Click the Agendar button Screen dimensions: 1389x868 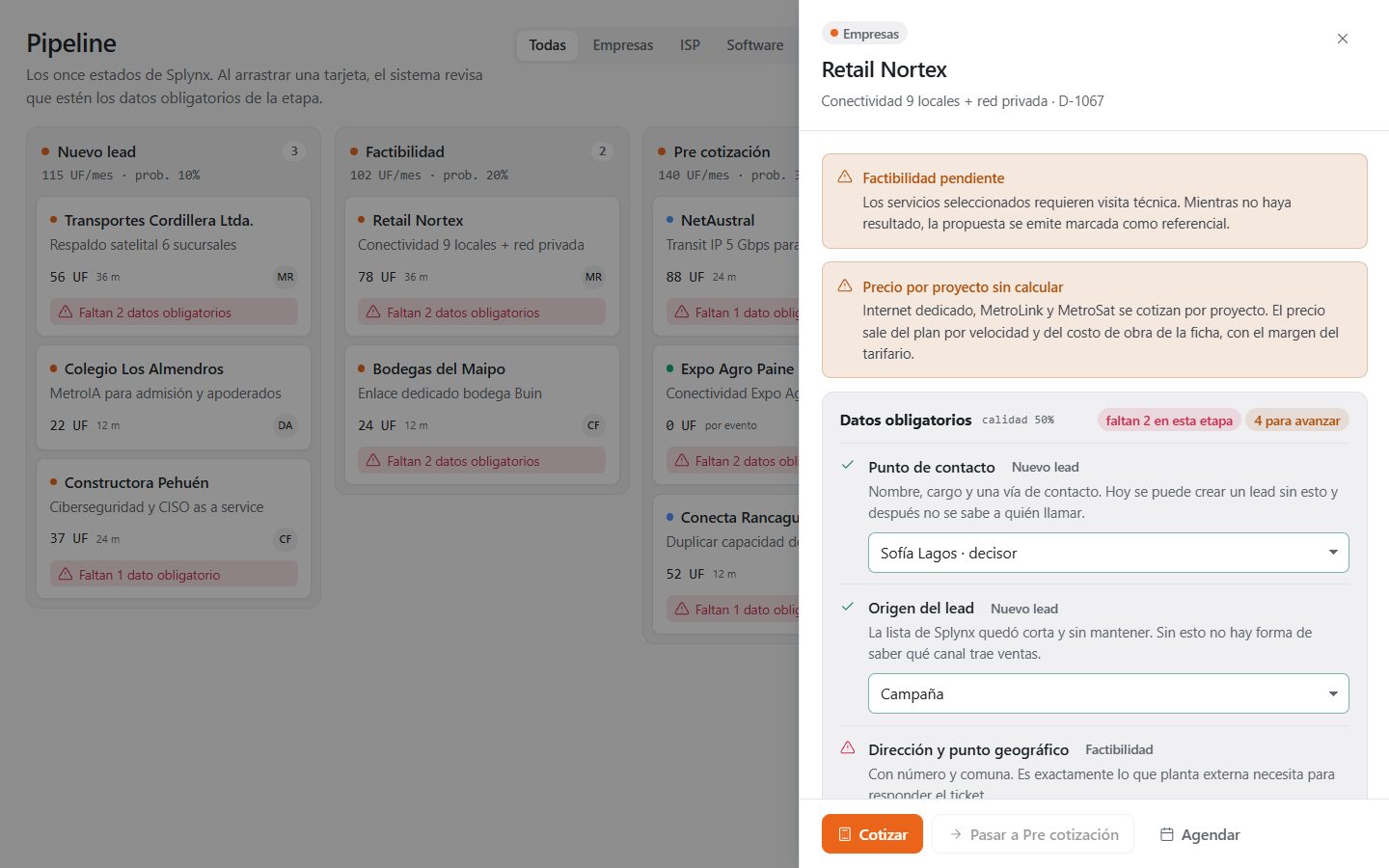1199,834
